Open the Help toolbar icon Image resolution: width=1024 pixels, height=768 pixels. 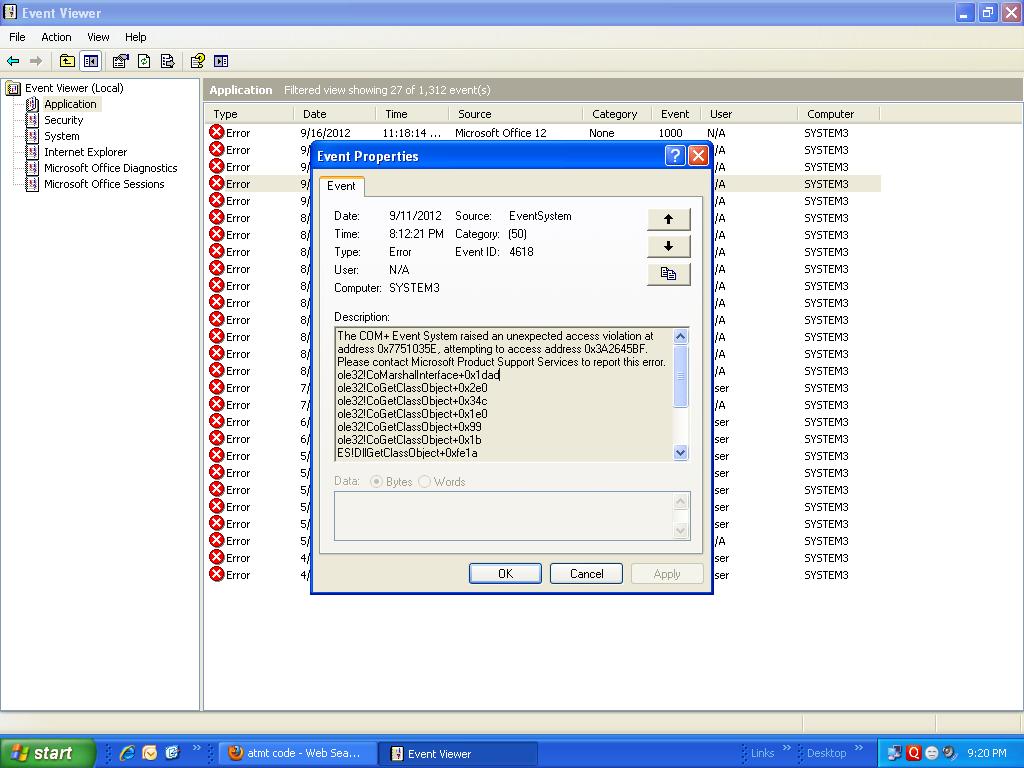[x=197, y=61]
